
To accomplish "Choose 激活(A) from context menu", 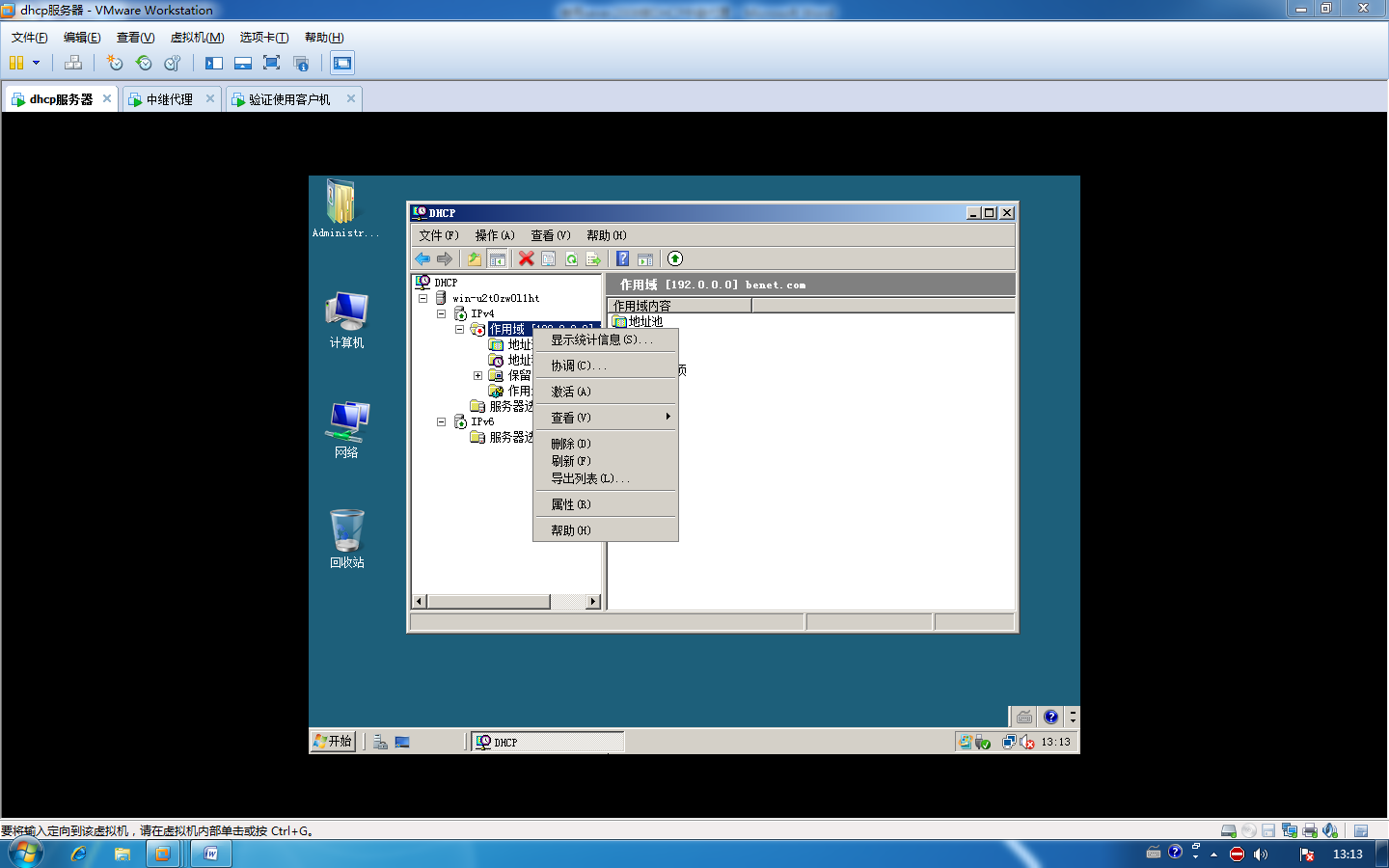I will (606, 392).
